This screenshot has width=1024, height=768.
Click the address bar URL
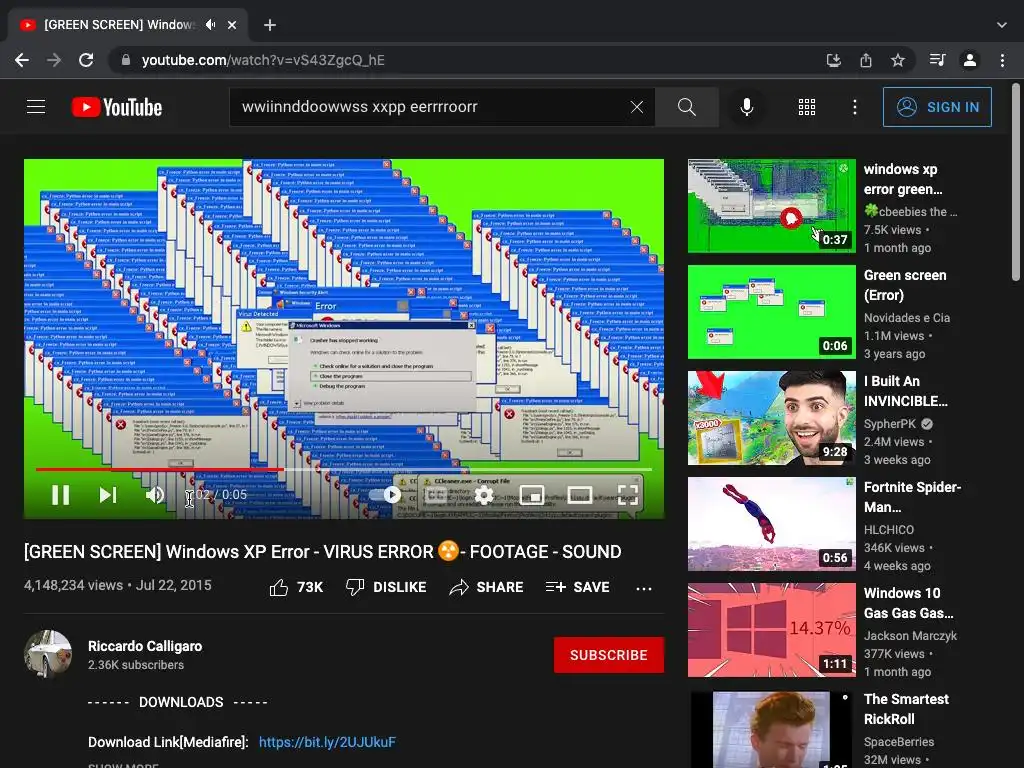point(263,60)
